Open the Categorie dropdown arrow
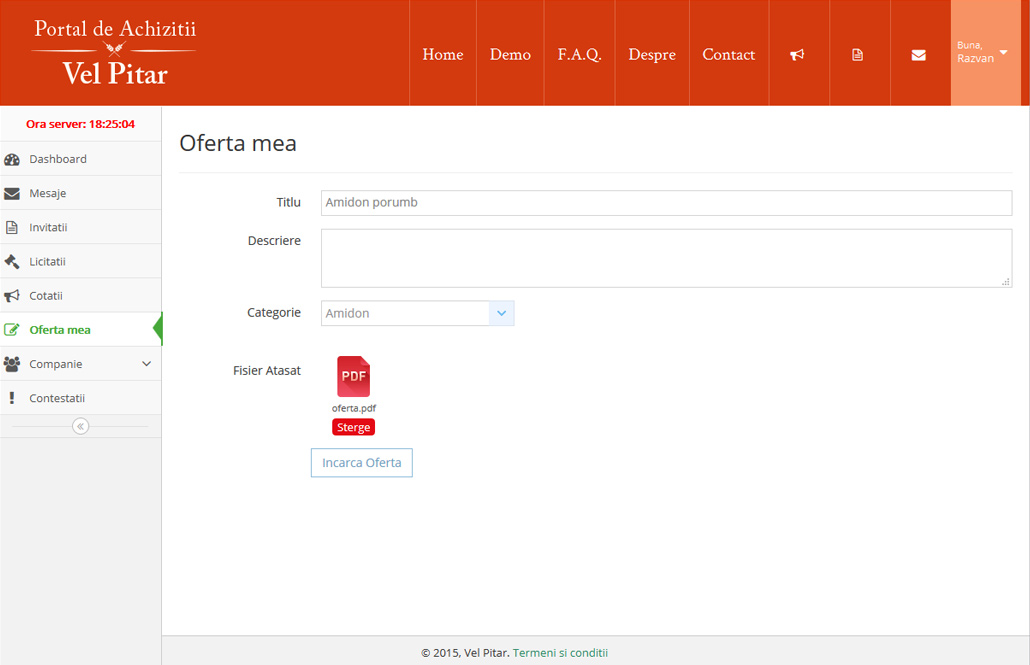This screenshot has width=1030, height=665. point(501,313)
